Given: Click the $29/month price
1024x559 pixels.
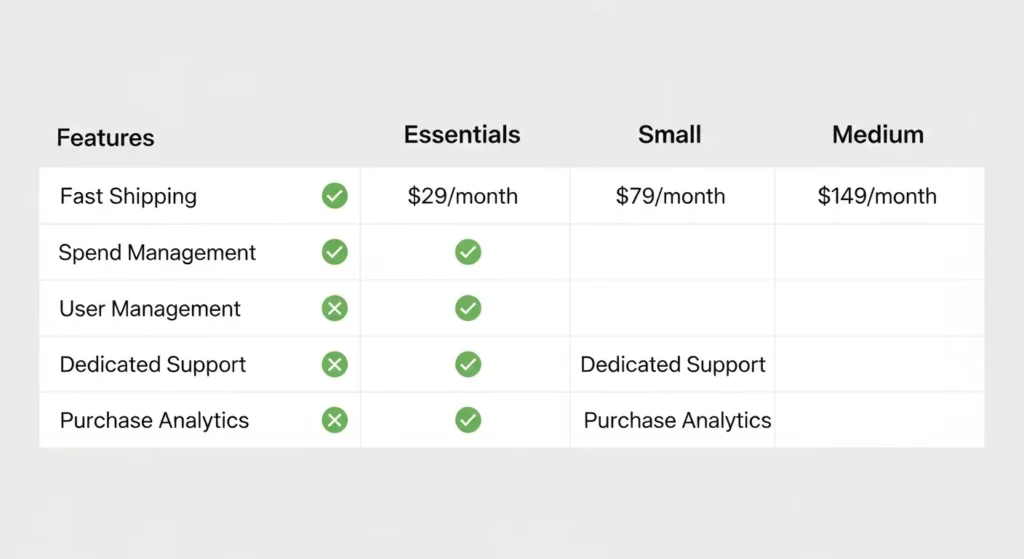Looking at the screenshot, I should pos(463,196).
